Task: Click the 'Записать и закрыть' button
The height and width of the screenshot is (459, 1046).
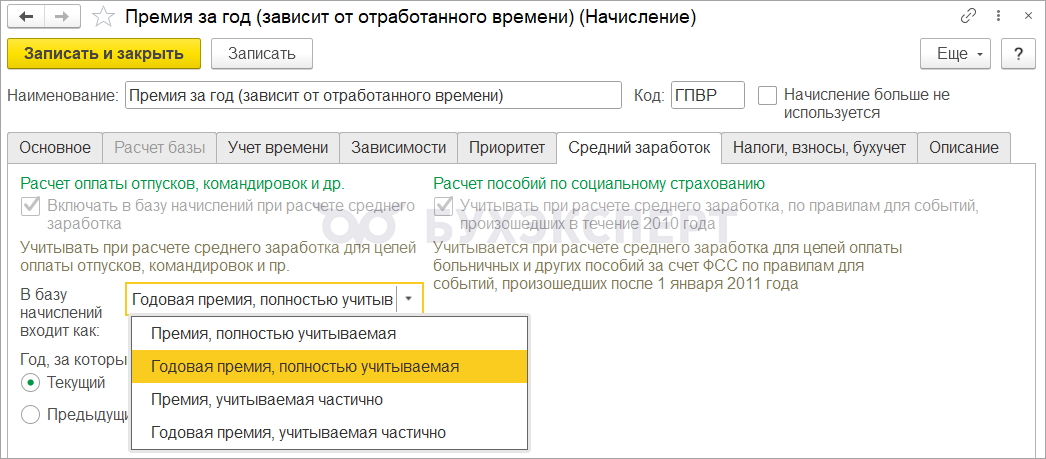Action: 104,53
